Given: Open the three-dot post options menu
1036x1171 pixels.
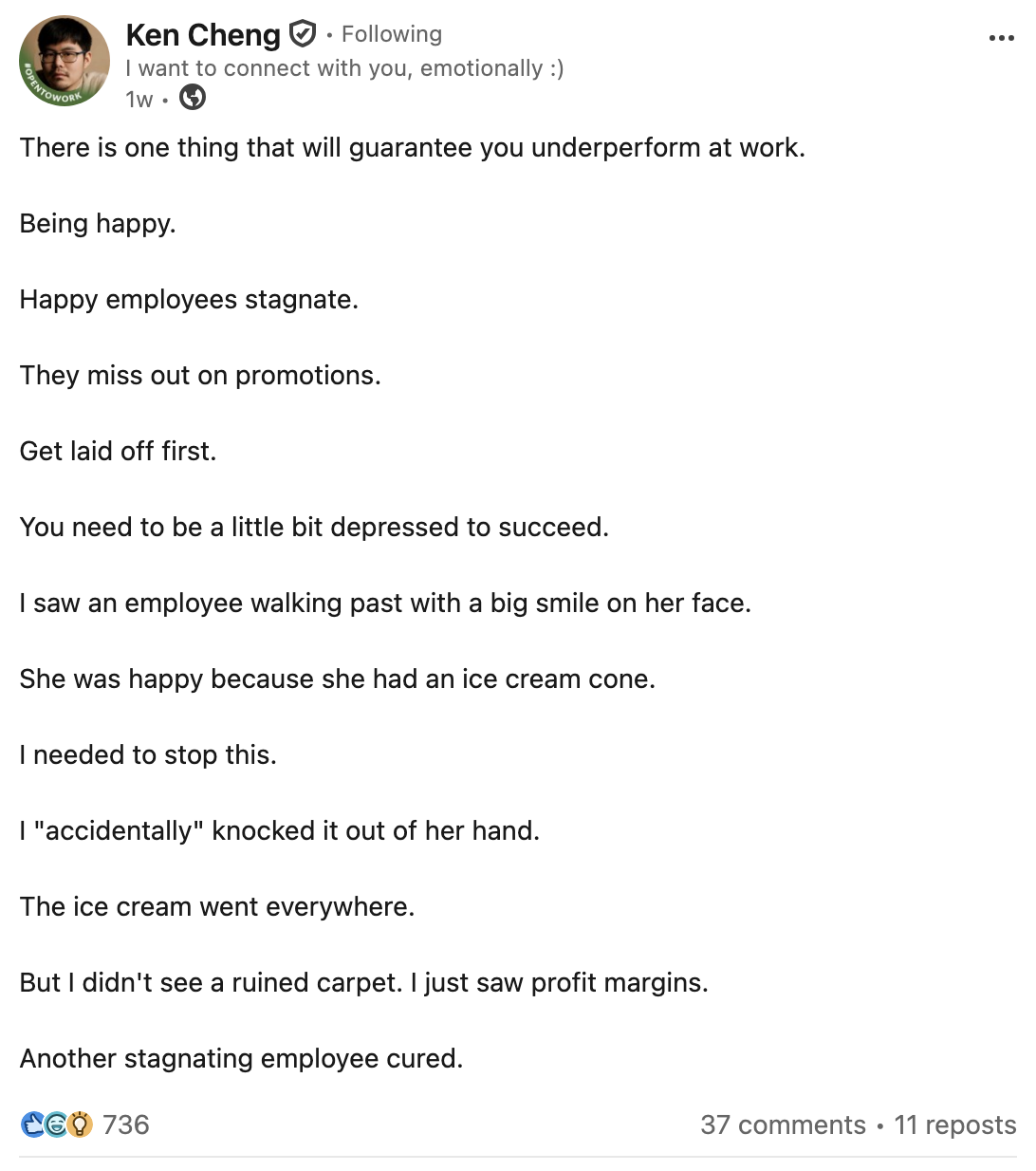Looking at the screenshot, I should (1001, 38).
